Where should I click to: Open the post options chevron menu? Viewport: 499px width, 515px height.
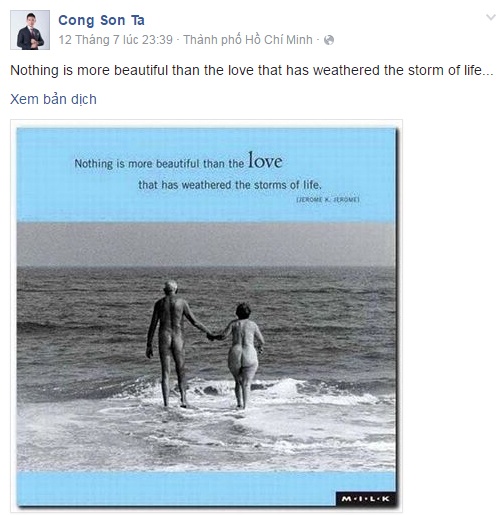[x=491, y=17]
